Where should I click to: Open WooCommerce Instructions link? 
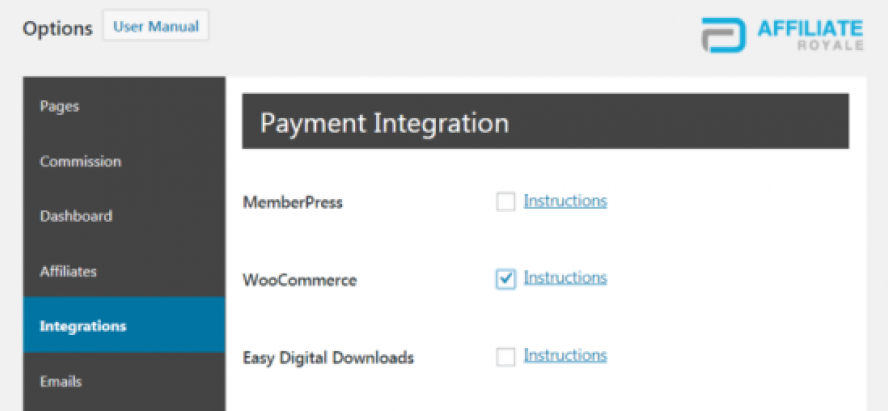pos(565,278)
